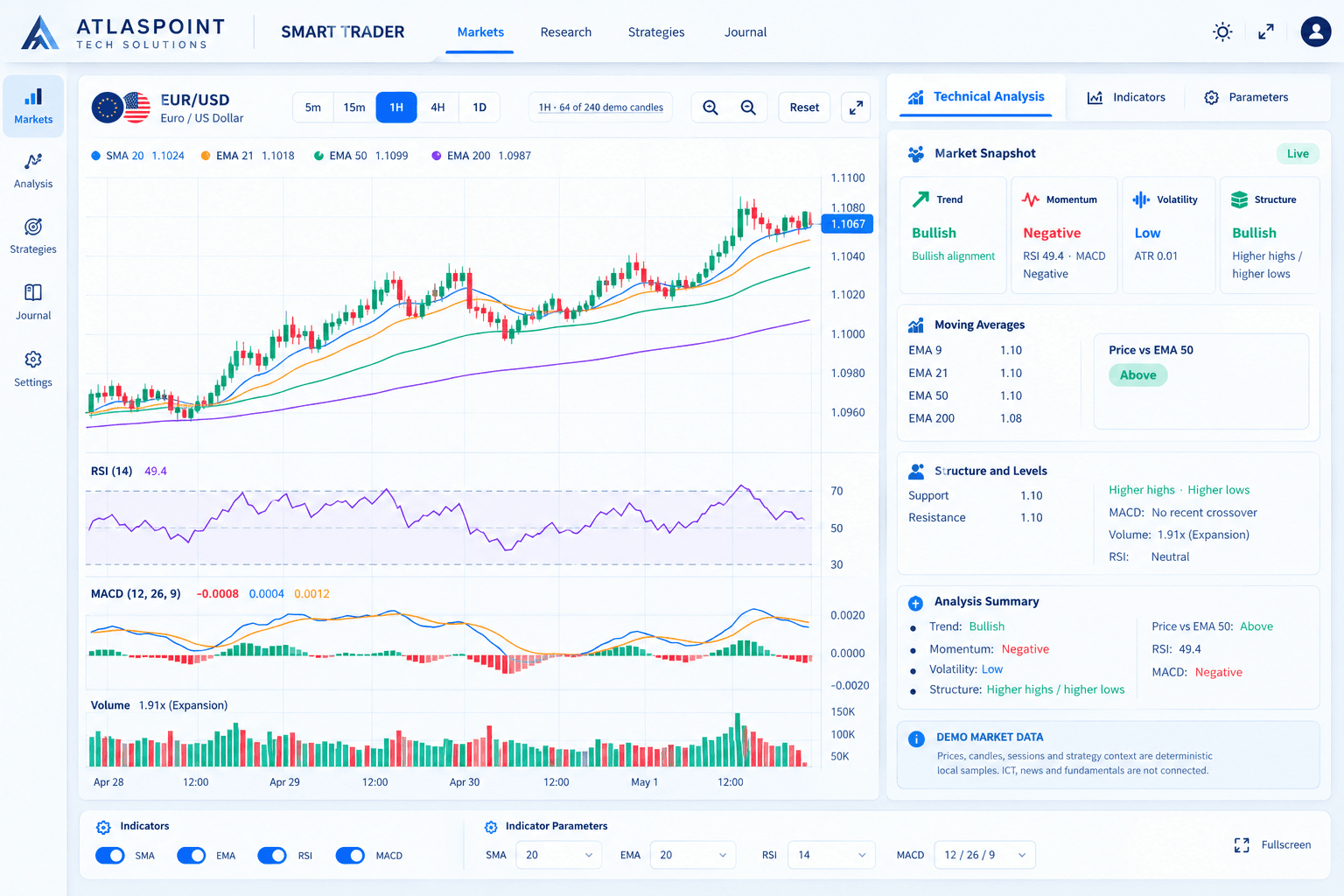The height and width of the screenshot is (896, 1344).
Task: Zoom out on the chart
Action: click(748, 108)
